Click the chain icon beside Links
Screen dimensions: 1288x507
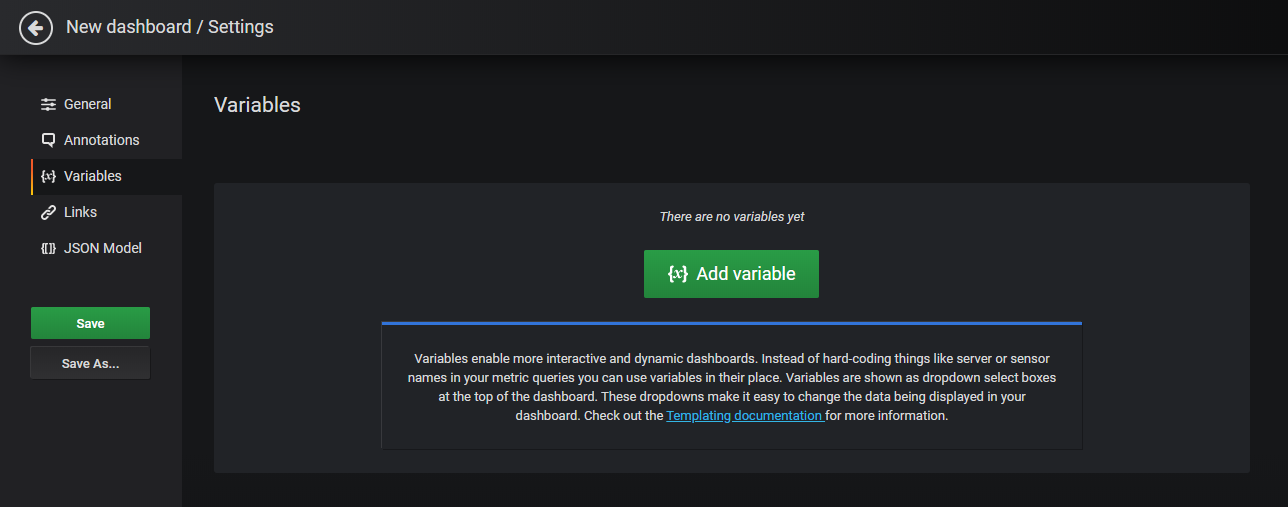point(48,212)
